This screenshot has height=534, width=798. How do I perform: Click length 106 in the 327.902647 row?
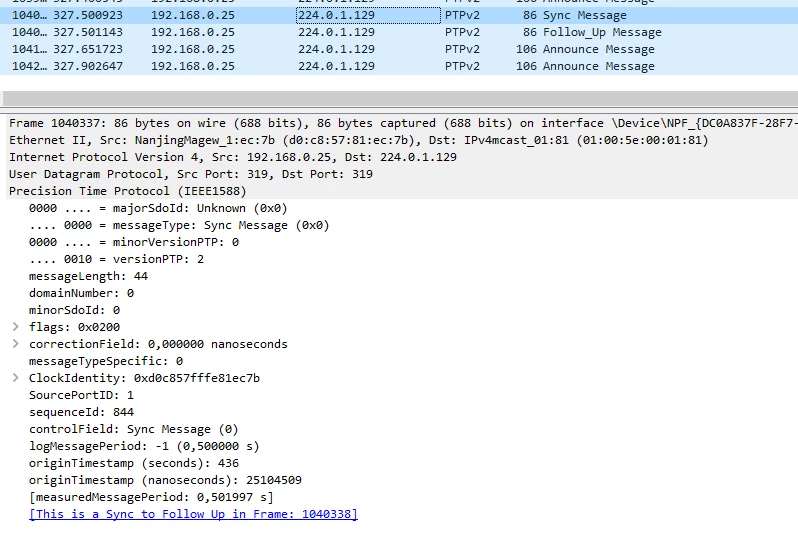(526, 66)
